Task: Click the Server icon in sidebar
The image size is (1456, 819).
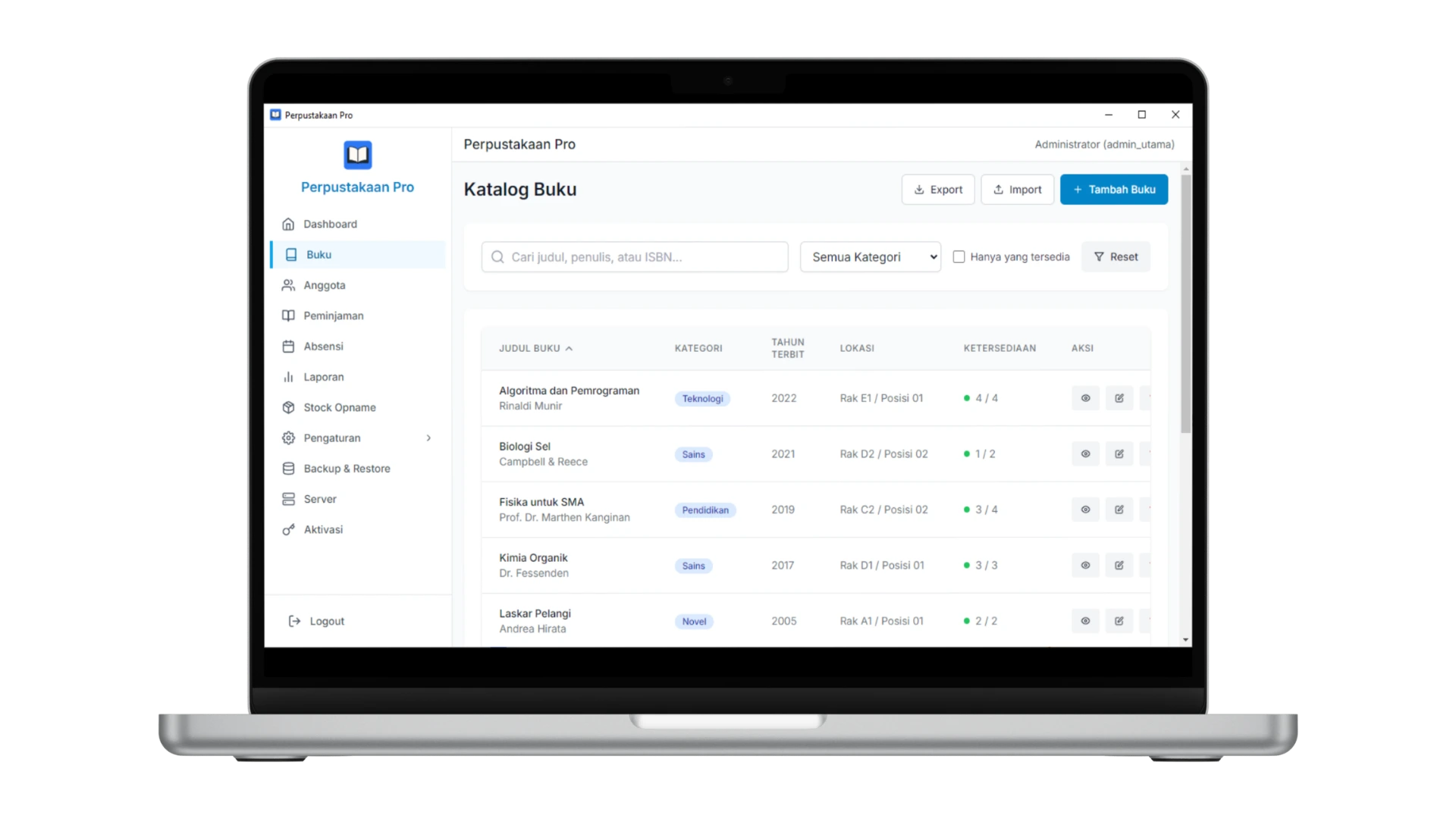Action: point(288,499)
